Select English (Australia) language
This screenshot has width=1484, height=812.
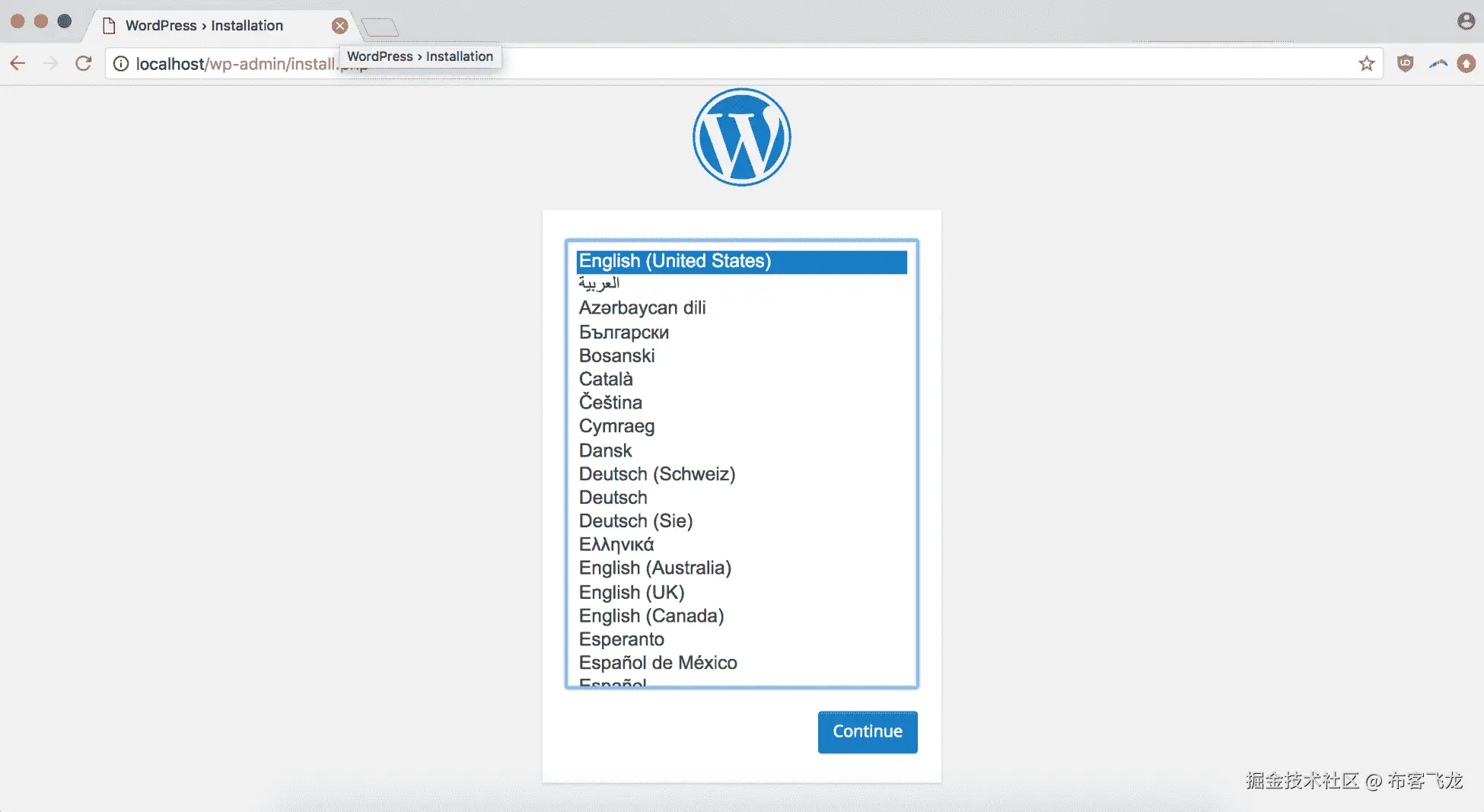742,568
